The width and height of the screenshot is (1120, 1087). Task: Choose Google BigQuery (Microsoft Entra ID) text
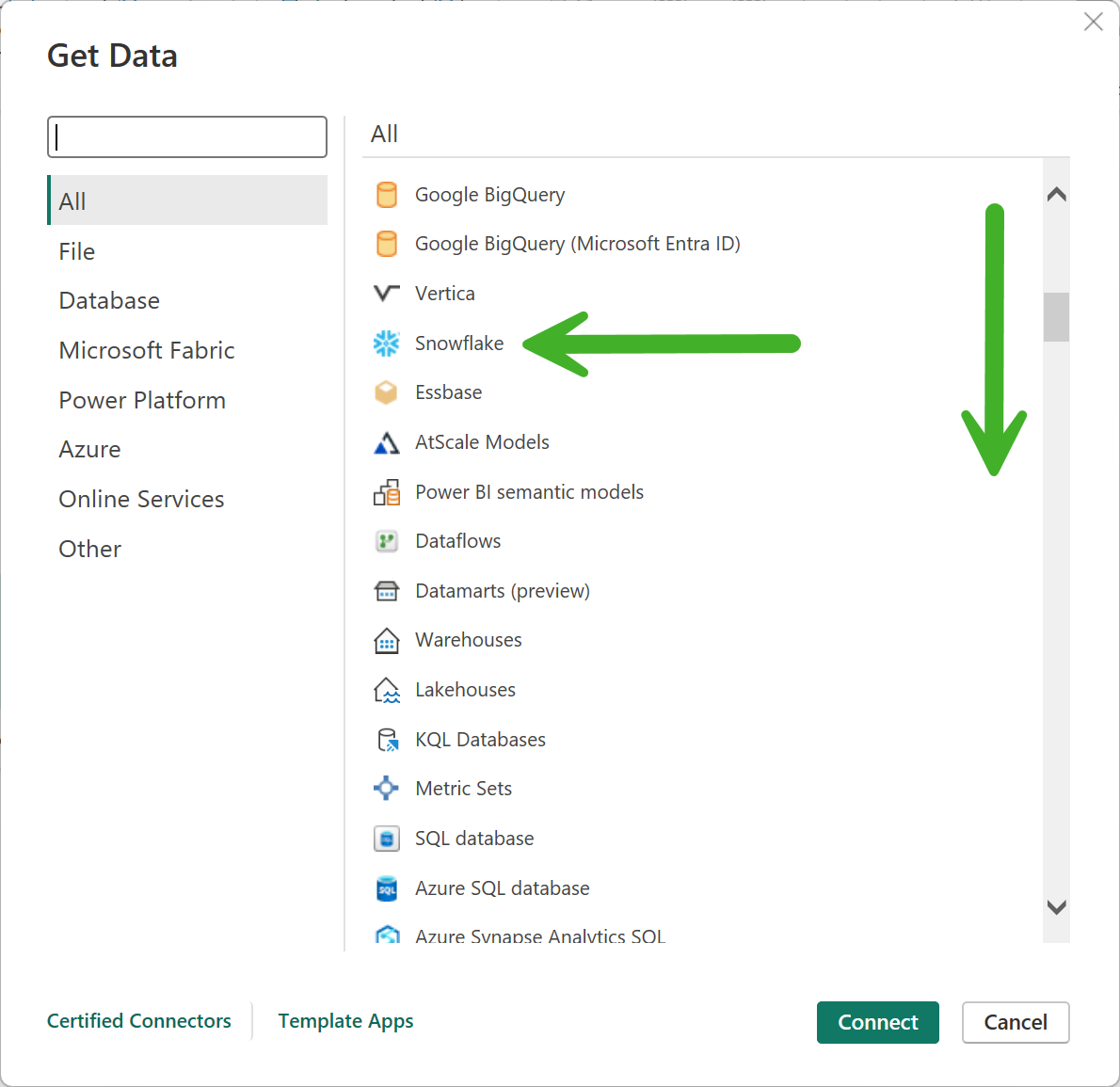click(578, 244)
